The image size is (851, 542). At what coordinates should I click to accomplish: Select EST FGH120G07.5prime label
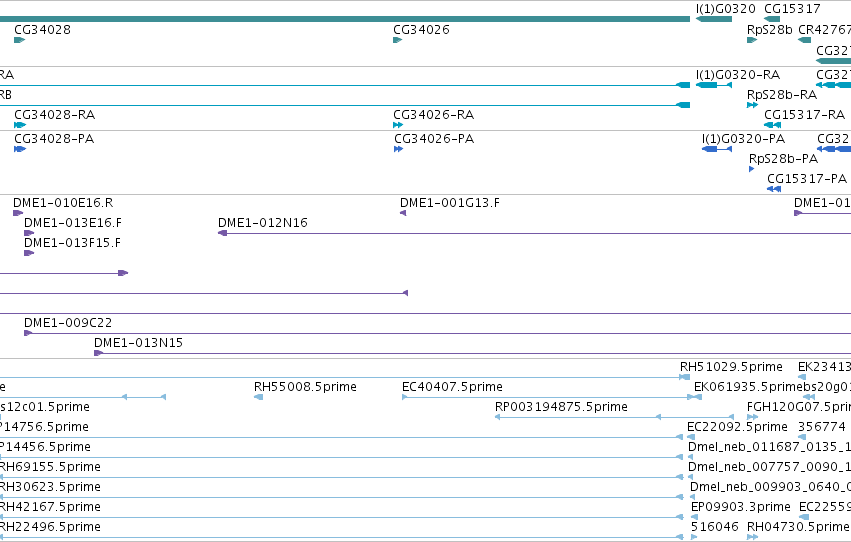pyautogui.click(x=799, y=406)
